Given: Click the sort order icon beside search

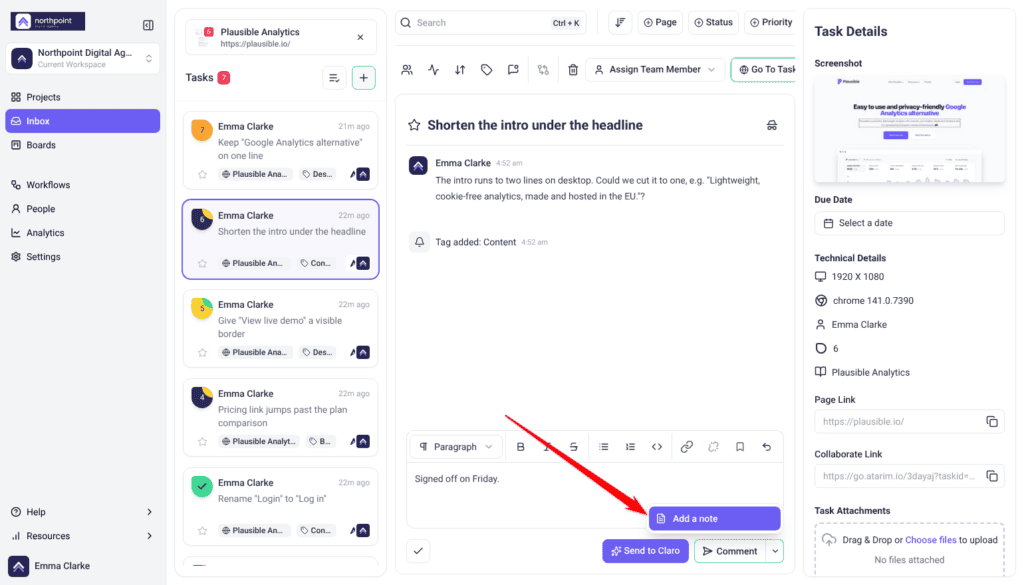Looking at the screenshot, I should point(620,22).
